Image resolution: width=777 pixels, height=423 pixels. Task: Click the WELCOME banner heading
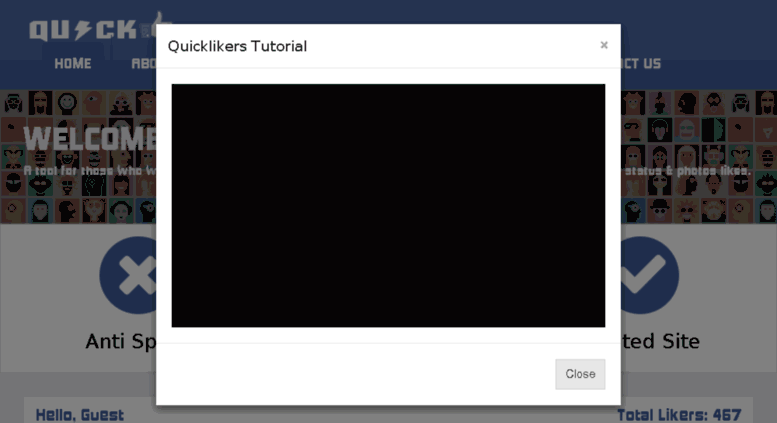(x=90, y=138)
